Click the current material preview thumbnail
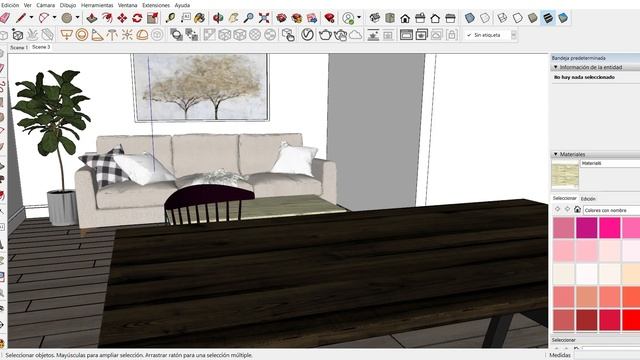 (565, 175)
